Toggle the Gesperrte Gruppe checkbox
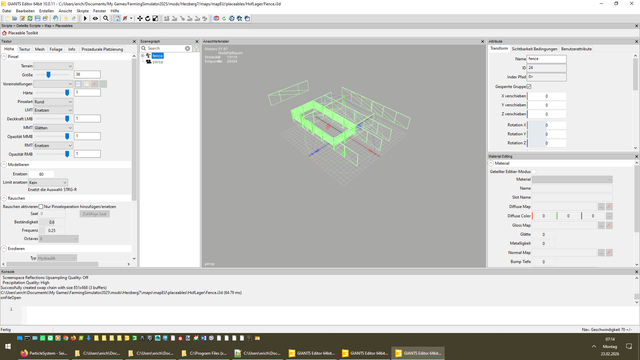 [x=529, y=87]
